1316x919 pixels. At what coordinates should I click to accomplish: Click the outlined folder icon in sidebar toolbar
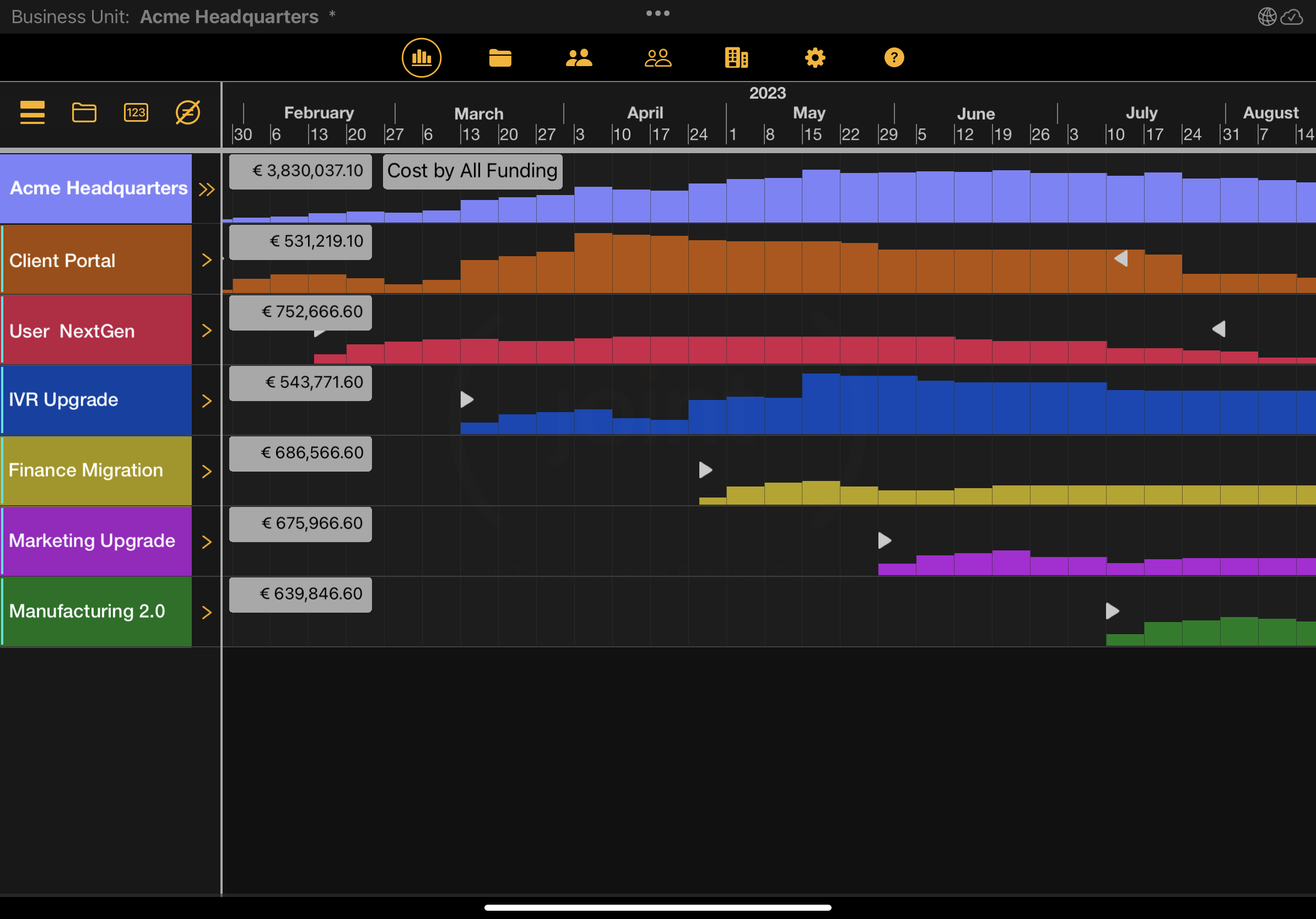click(x=84, y=112)
